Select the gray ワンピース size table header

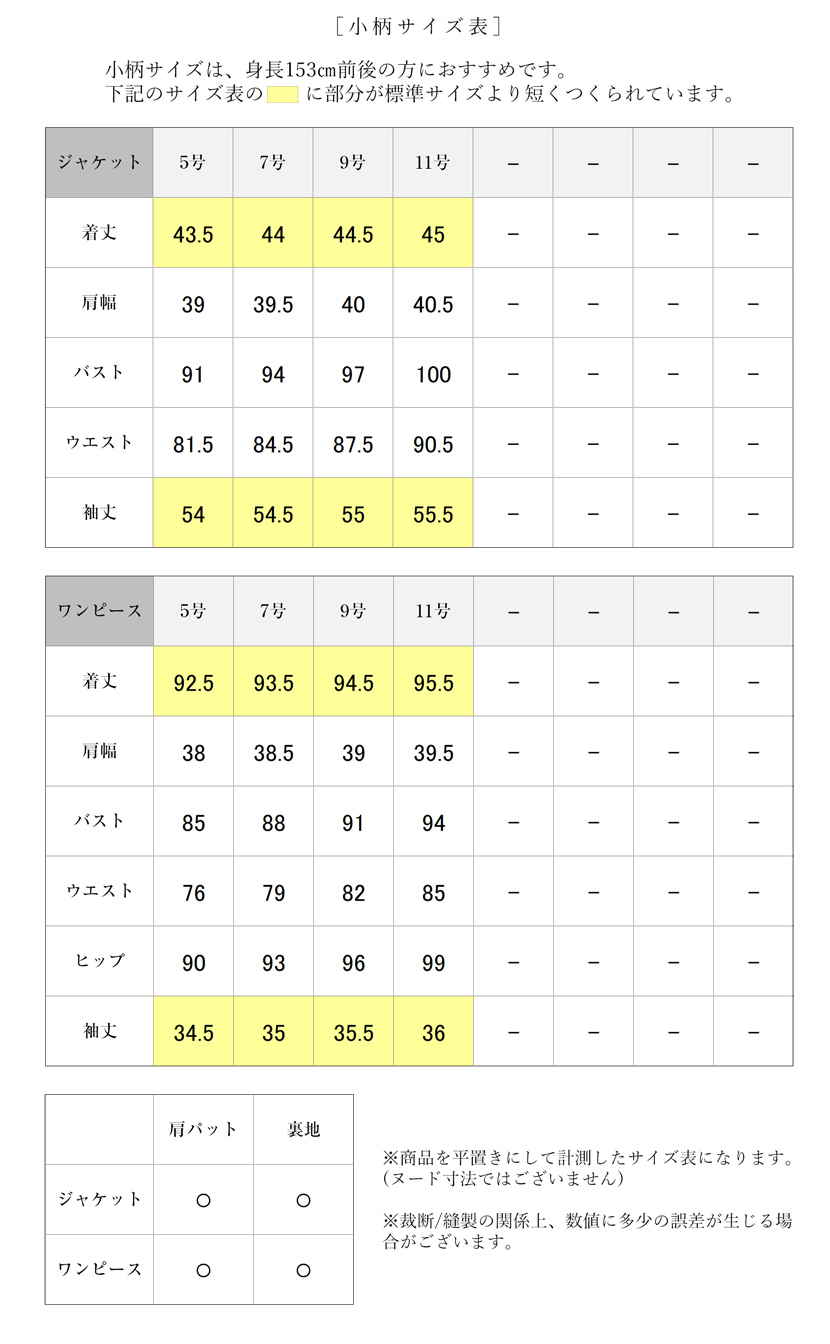pyautogui.click(x=99, y=612)
